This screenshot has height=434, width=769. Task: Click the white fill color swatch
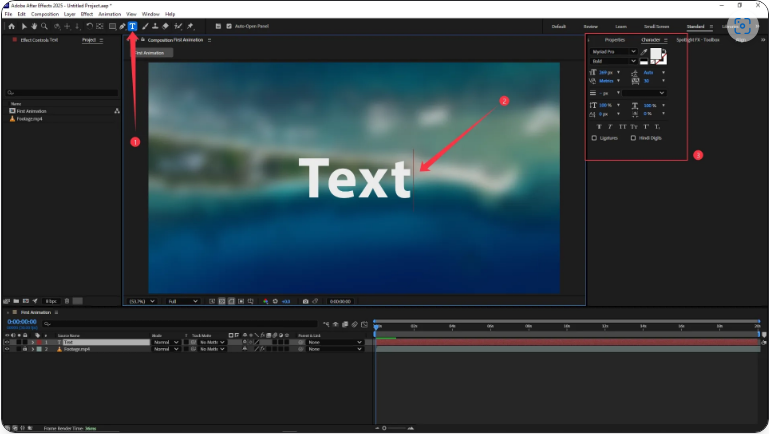655,54
